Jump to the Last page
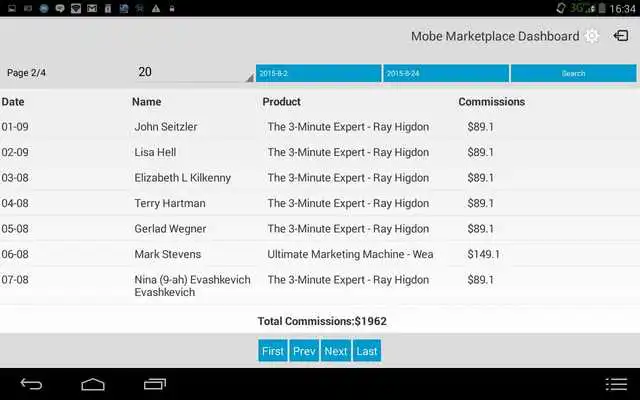This screenshot has height=400, width=640. (367, 351)
